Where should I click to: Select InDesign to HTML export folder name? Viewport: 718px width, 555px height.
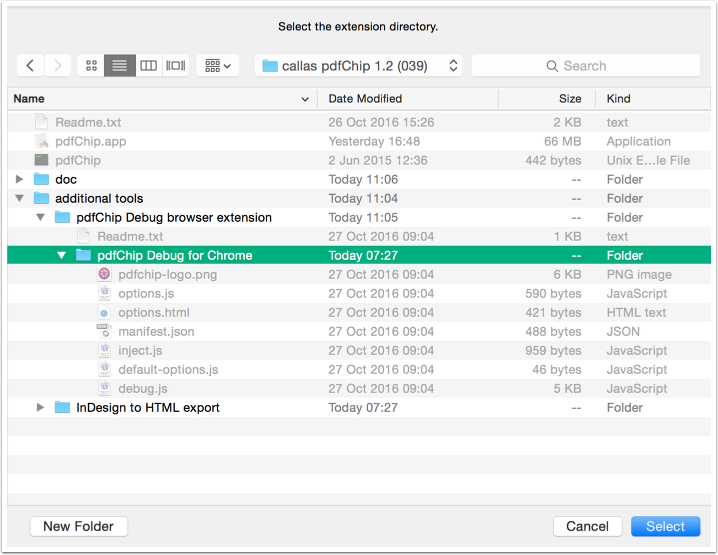point(148,408)
